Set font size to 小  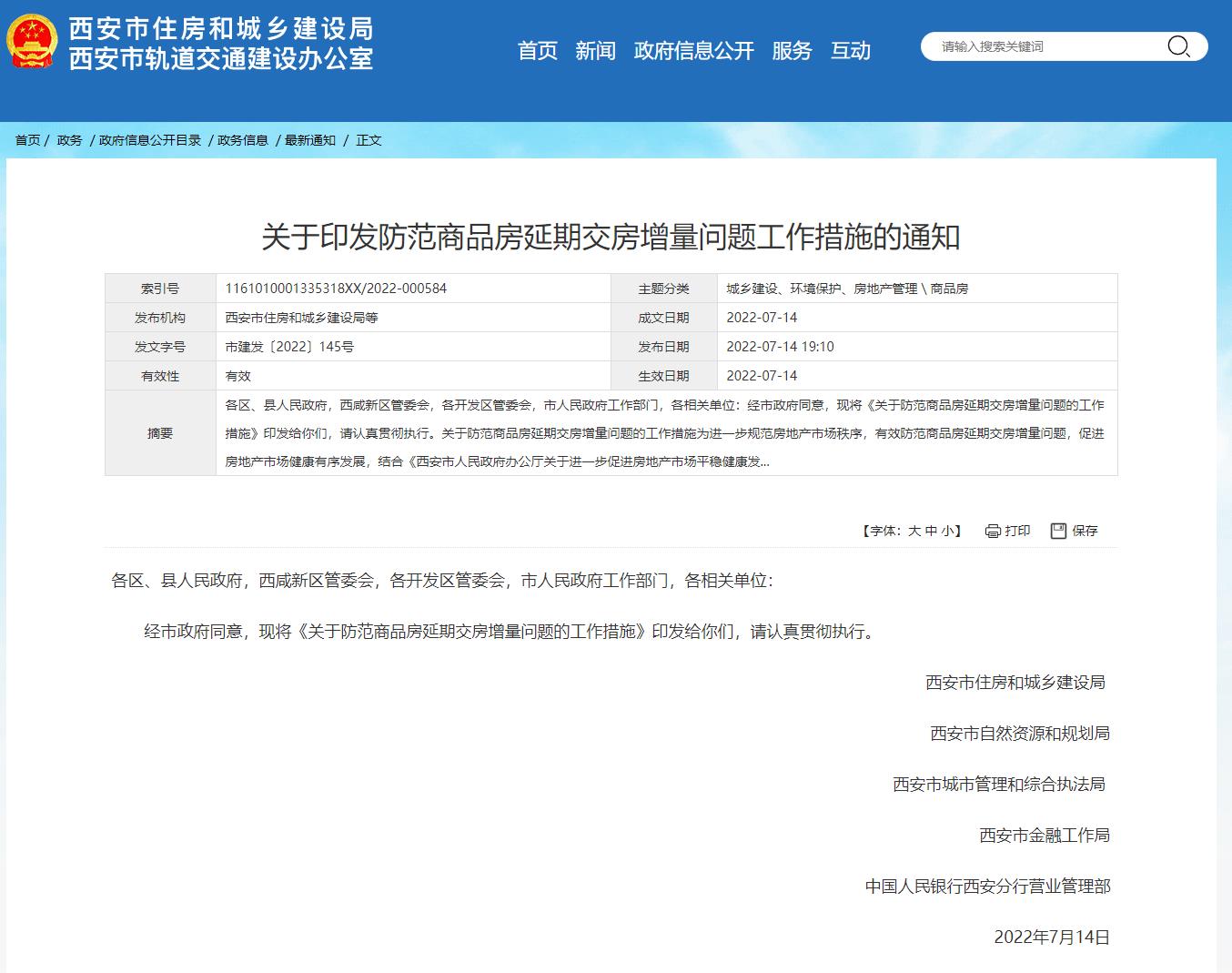pos(947,531)
